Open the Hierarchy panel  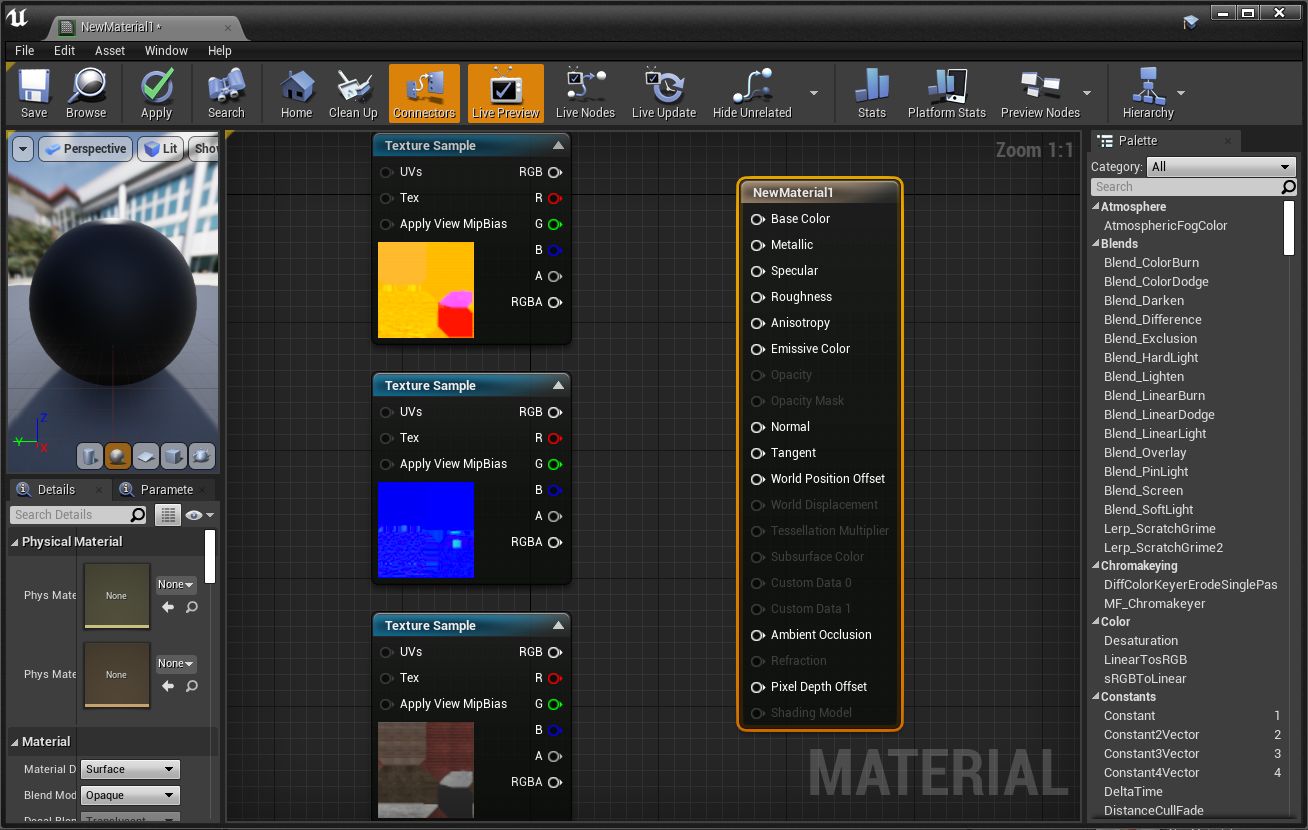coord(1147,93)
